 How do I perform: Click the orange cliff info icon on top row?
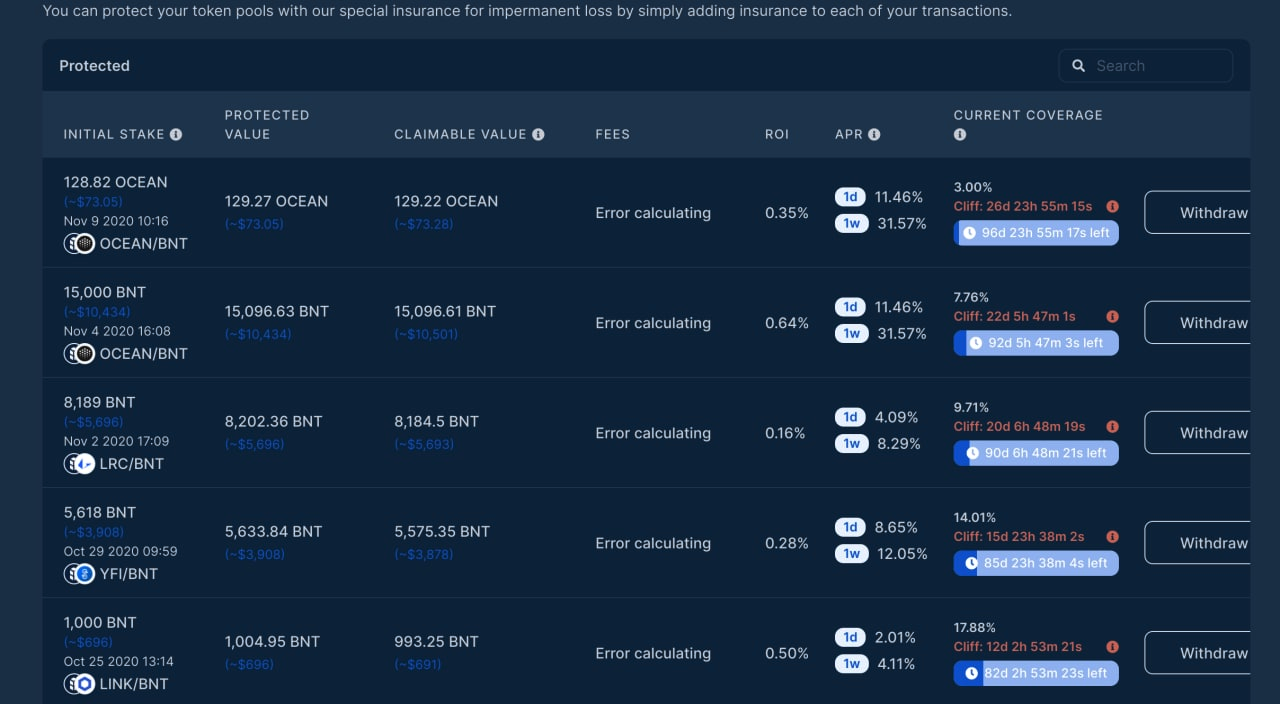click(x=1112, y=206)
